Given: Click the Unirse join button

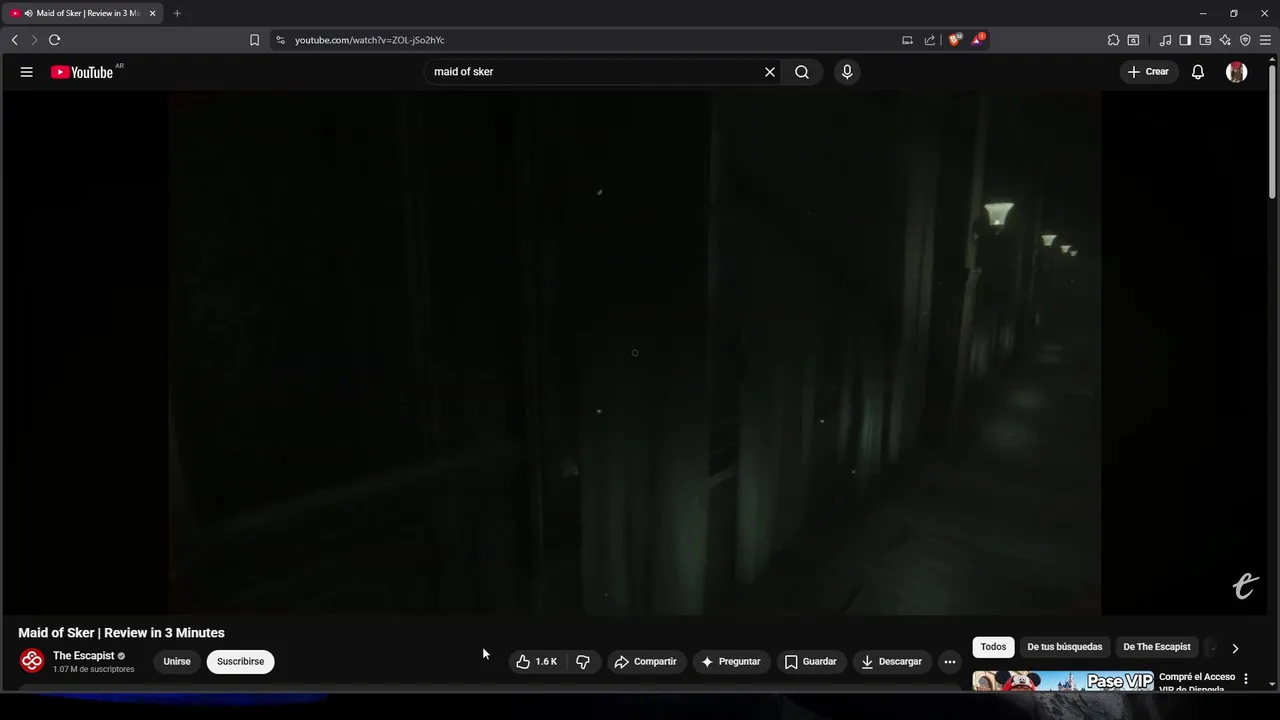Looking at the screenshot, I should [x=177, y=662].
